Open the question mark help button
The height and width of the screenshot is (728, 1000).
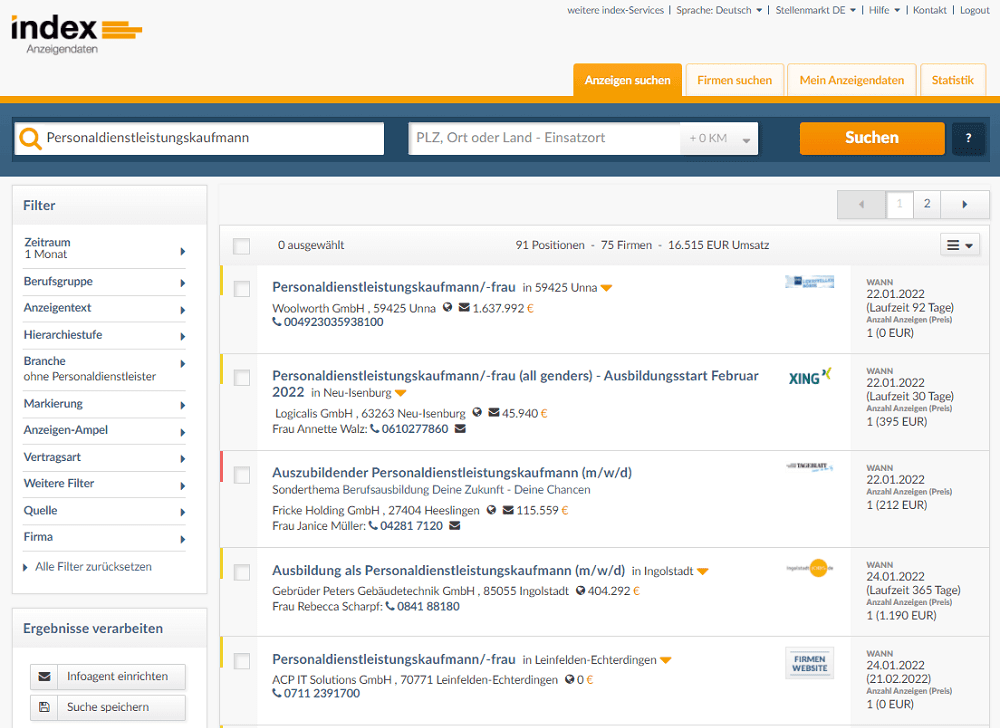pos(968,138)
